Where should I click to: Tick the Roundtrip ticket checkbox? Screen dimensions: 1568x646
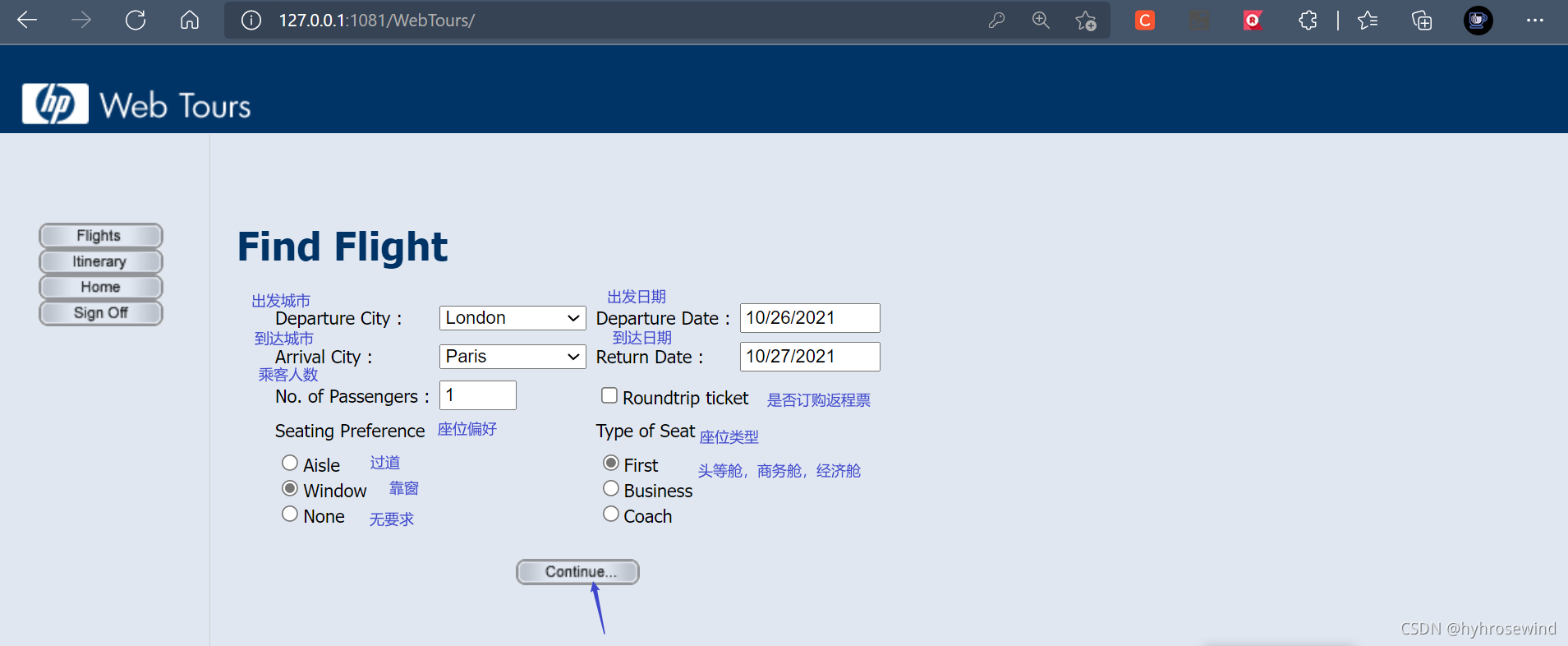pyautogui.click(x=609, y=396)
